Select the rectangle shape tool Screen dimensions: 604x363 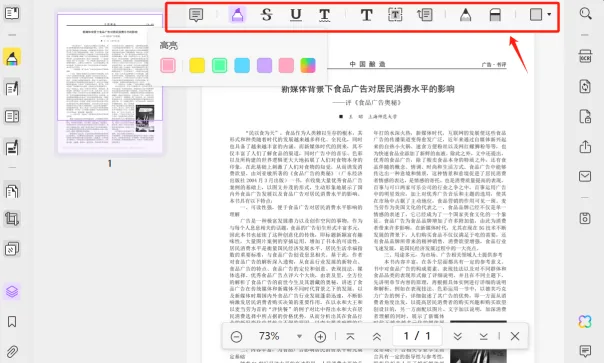(x=536, y=15)
